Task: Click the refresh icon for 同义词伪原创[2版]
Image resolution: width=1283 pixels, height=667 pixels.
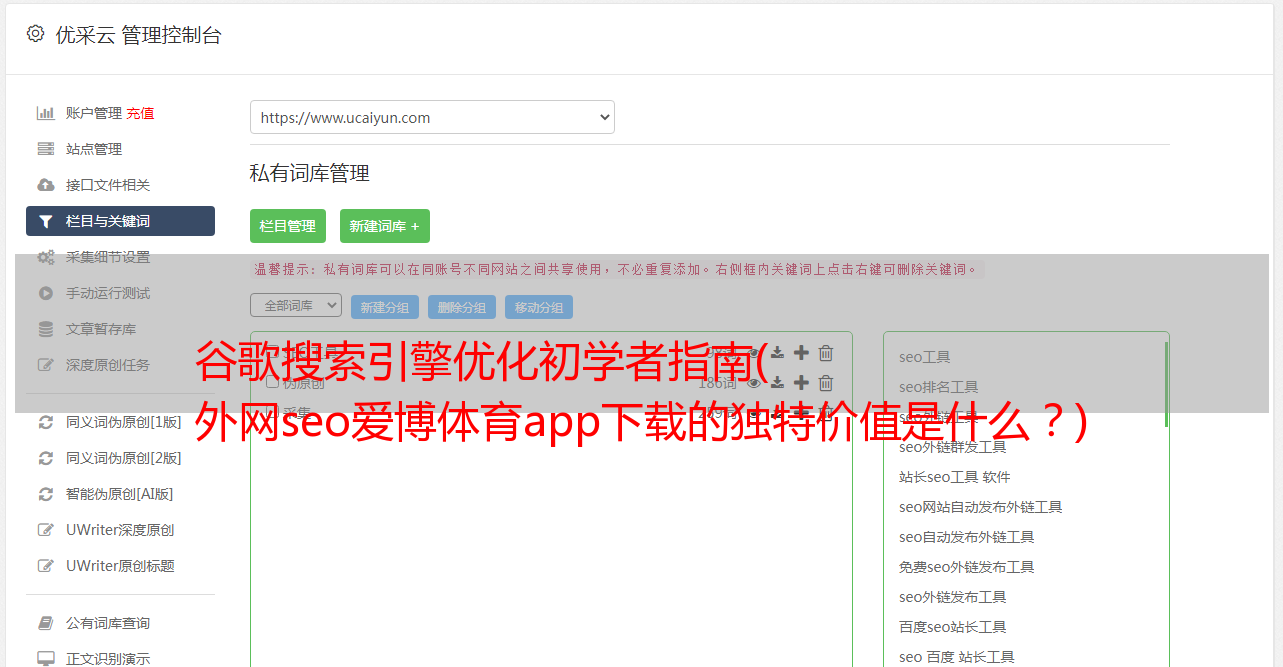Action: [46, 458]
